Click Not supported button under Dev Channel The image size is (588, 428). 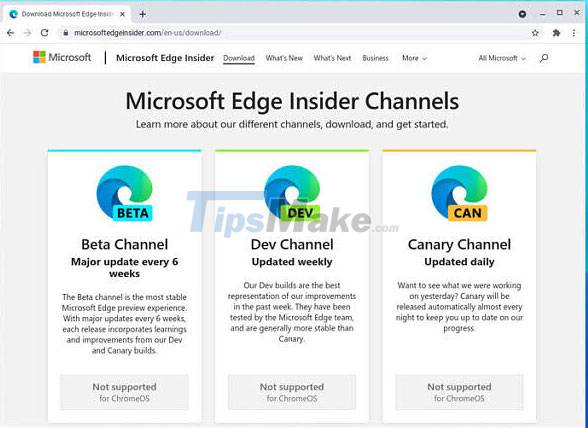292,392
